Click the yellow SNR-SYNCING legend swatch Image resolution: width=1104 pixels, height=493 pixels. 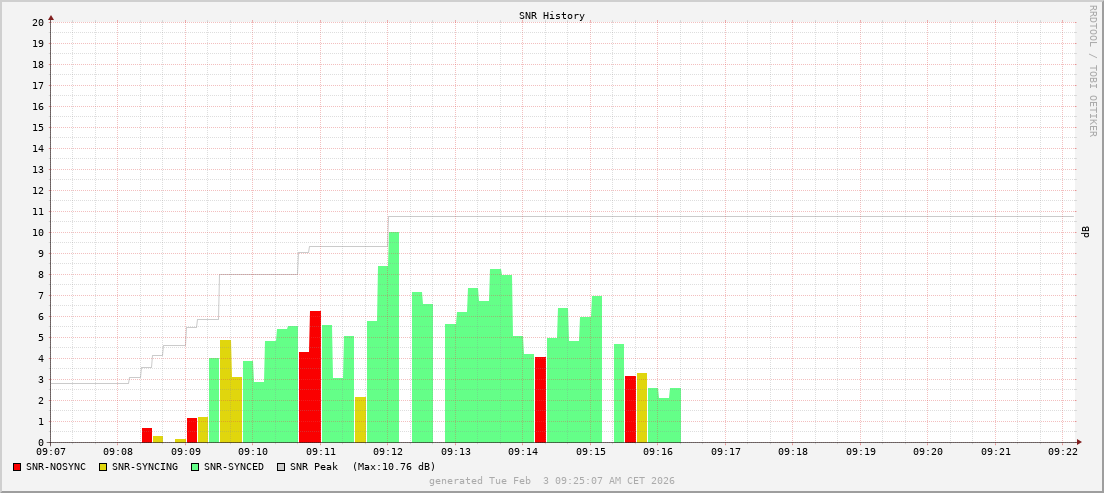103,467
